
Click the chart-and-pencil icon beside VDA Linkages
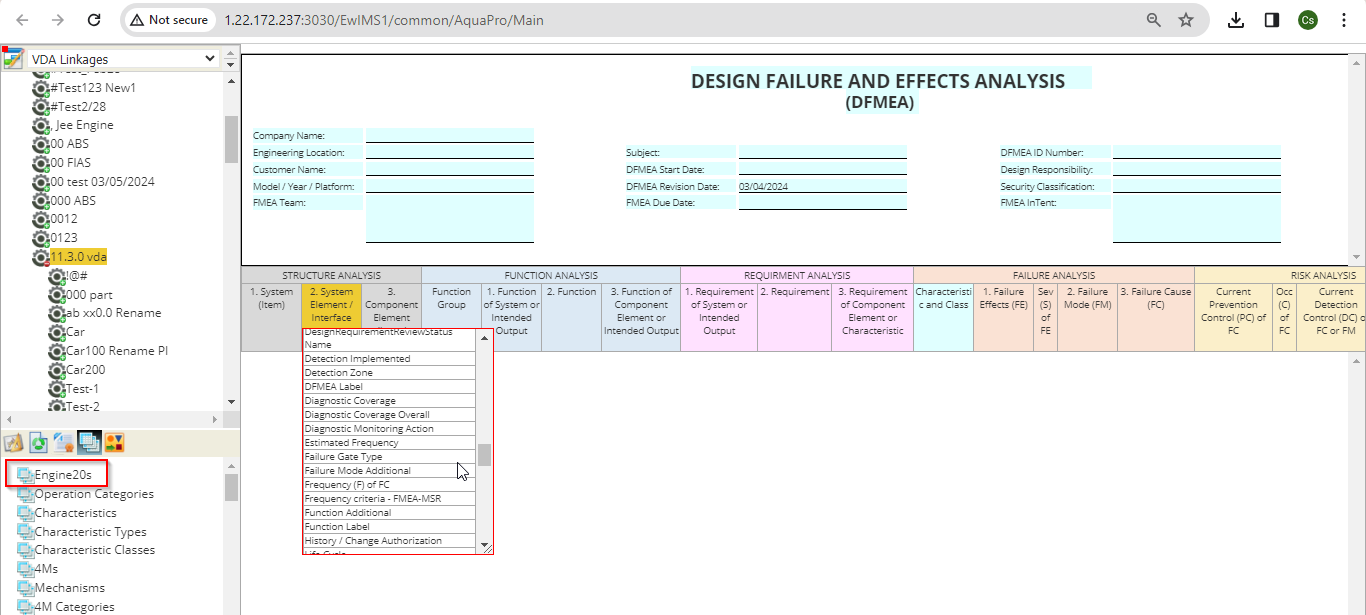click(13, 57)
